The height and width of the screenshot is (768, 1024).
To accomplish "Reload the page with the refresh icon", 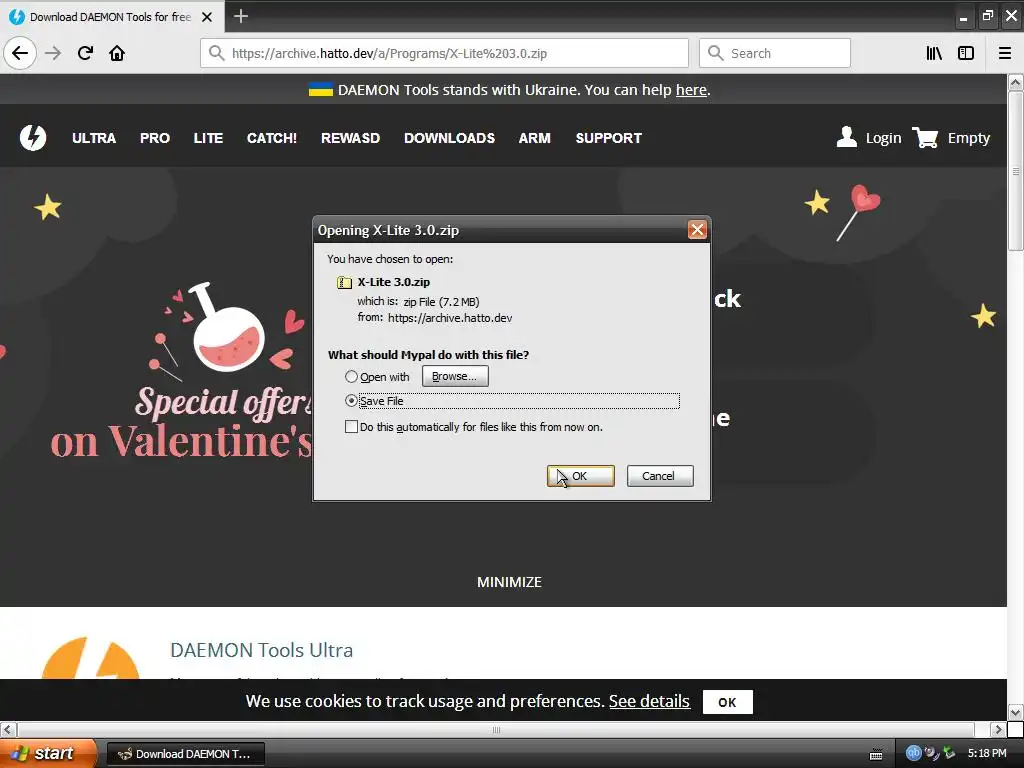I will pos(86,53).
